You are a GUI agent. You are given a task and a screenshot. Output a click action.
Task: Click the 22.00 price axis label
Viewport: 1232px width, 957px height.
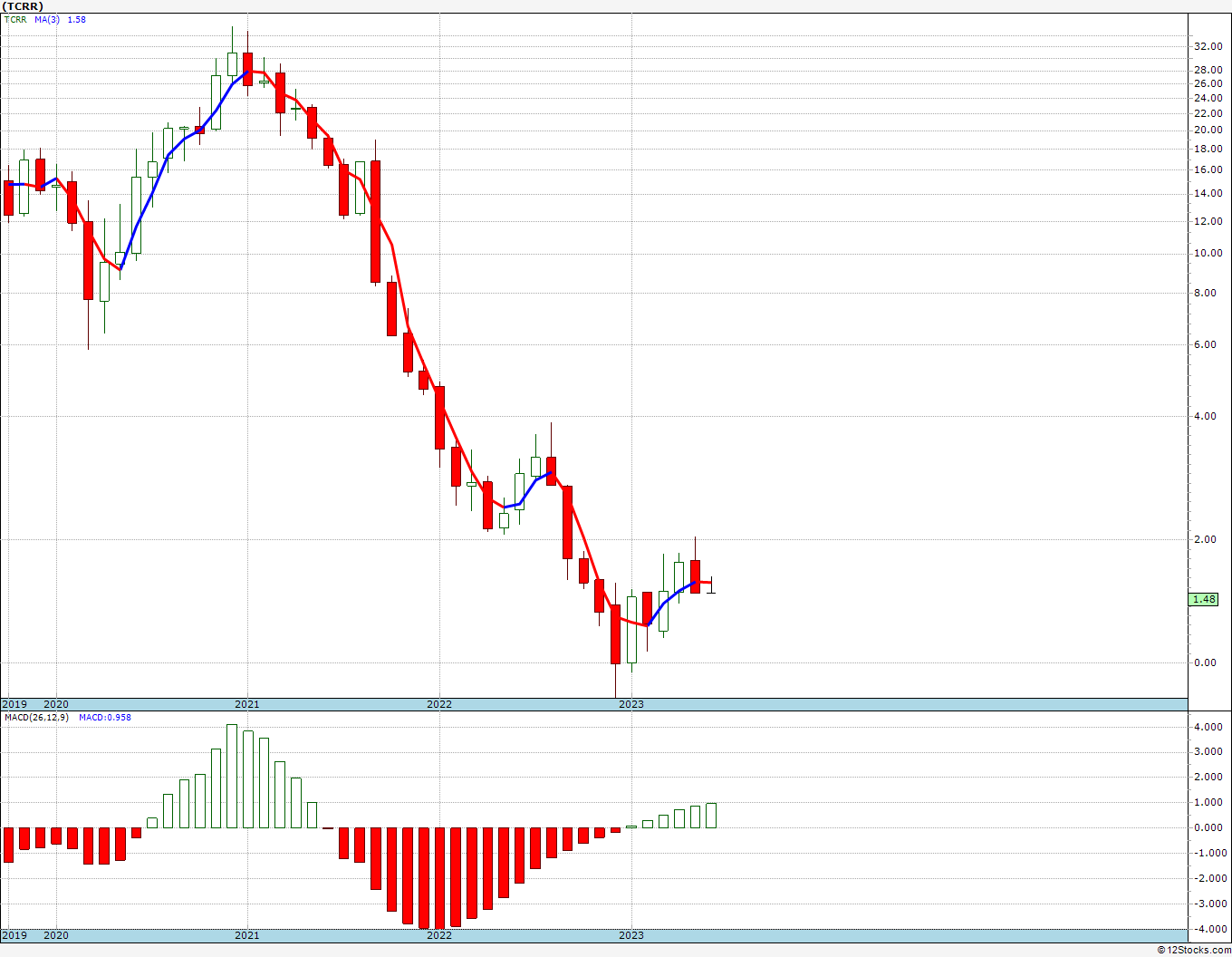pyautogui.click(x=1208, y=113)
